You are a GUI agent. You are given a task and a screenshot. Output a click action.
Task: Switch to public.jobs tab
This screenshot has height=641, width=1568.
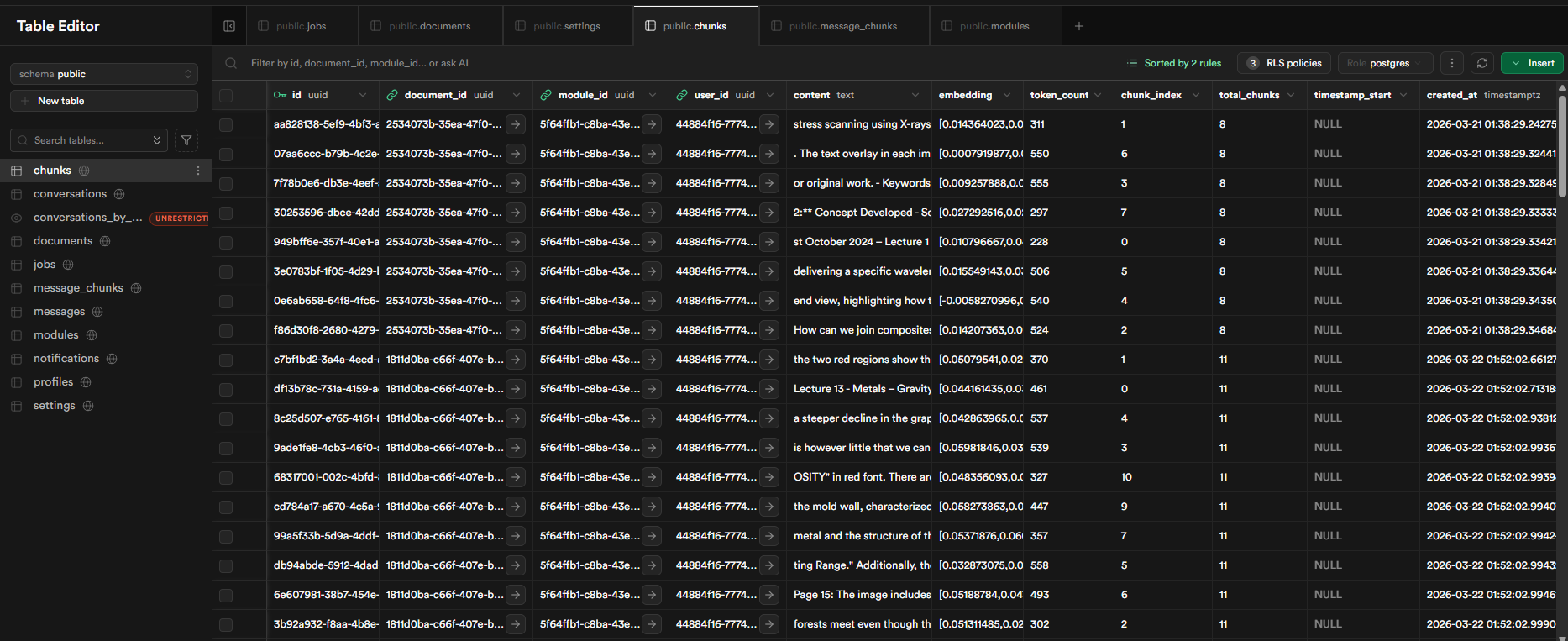click(302, 26)
